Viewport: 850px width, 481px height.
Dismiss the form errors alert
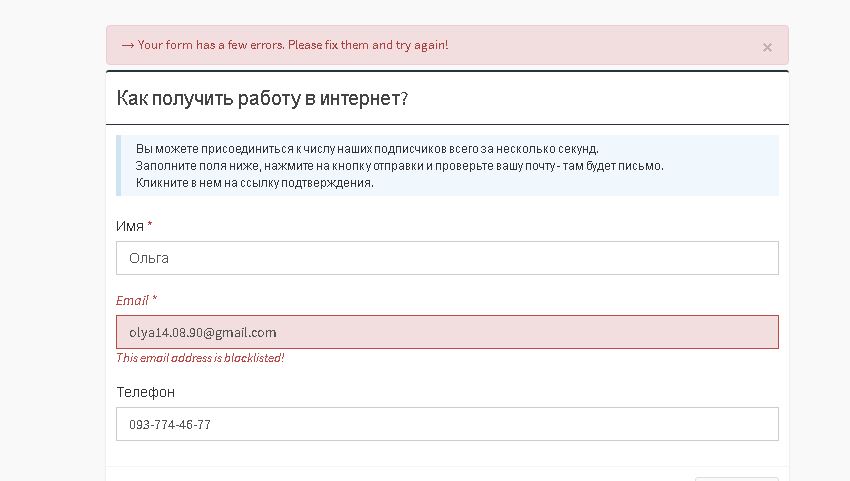tap(767, 47)
